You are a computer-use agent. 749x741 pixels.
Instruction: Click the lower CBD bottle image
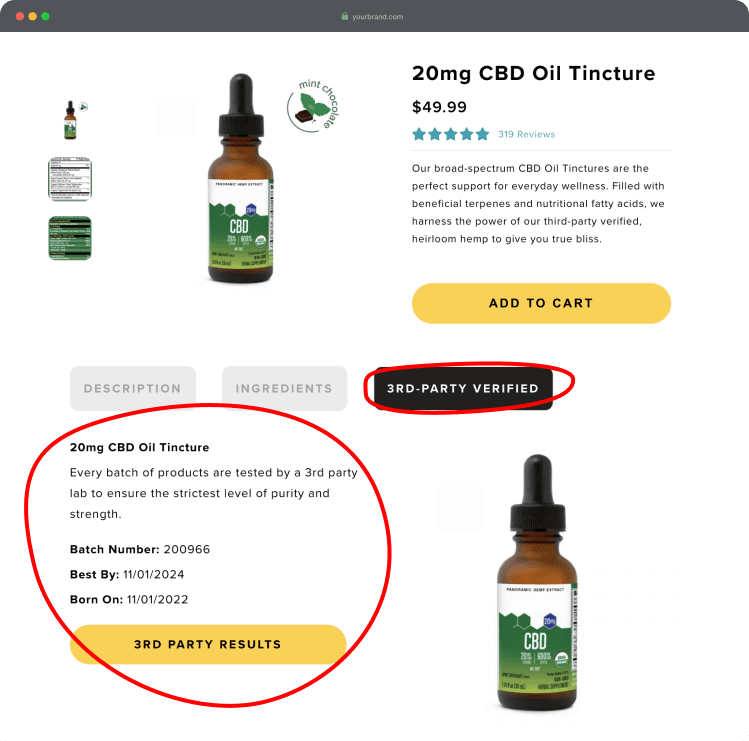(537, 582)
